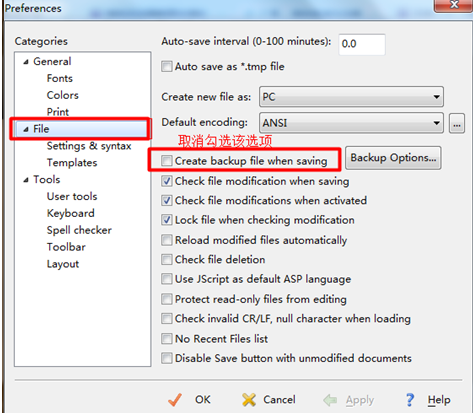Uncheck Check file modification when saving

(x=167, y=181)
